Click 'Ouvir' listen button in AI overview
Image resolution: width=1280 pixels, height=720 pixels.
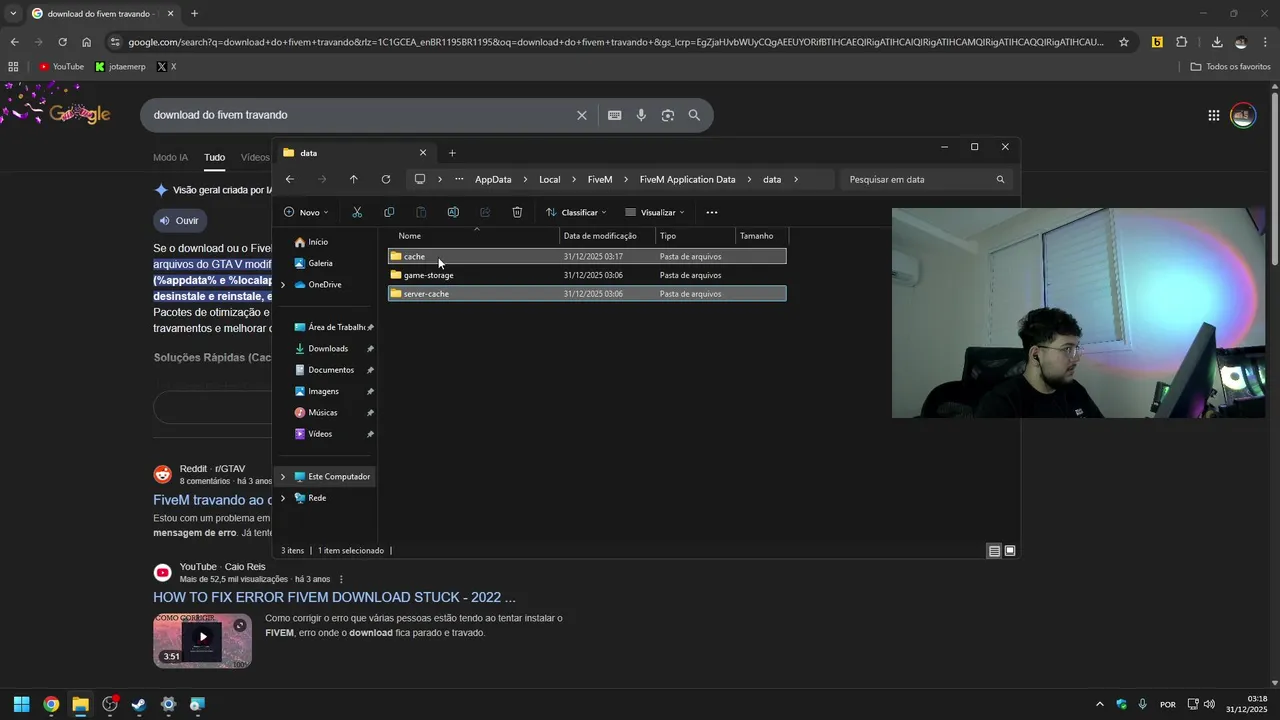click(x=180, y=221)
